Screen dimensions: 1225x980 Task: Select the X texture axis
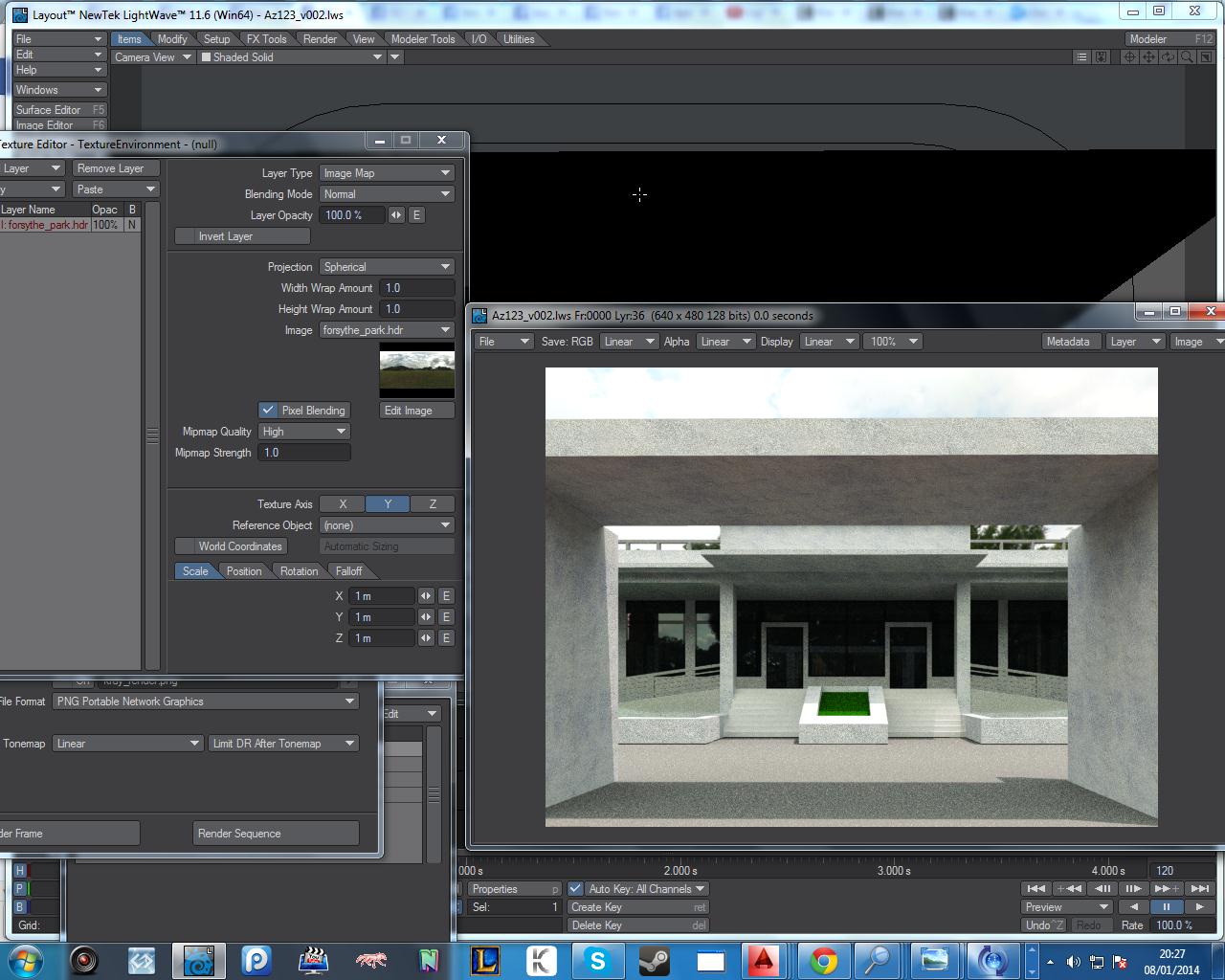point(343,504)
